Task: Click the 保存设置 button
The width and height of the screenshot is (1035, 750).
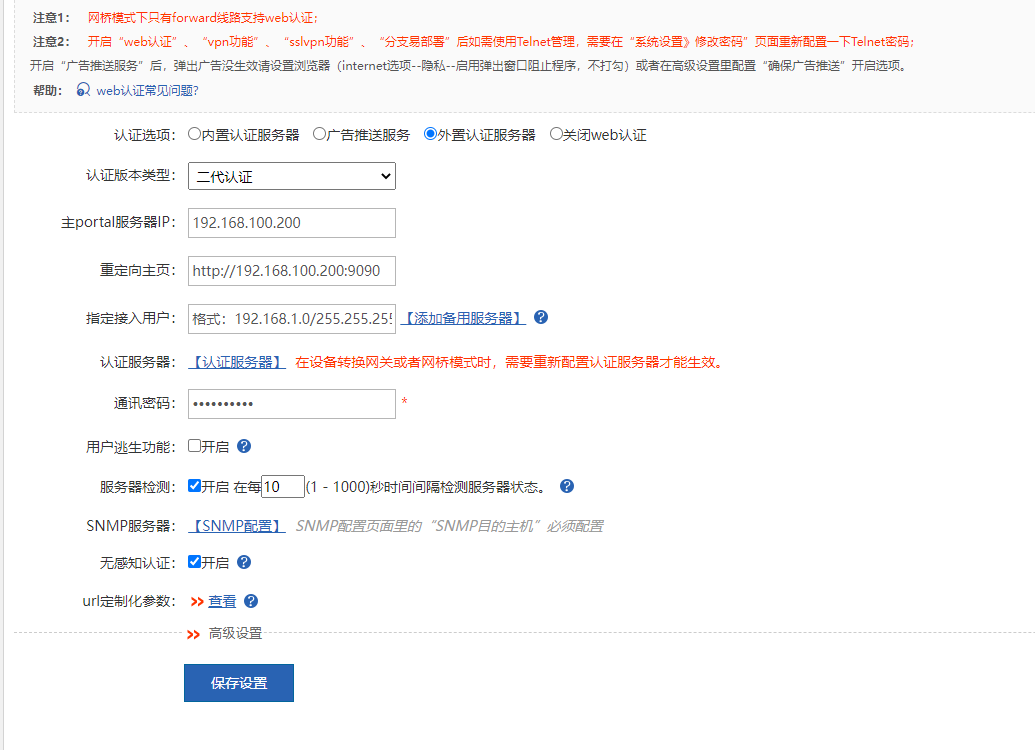Action: (x=239, y=683)
